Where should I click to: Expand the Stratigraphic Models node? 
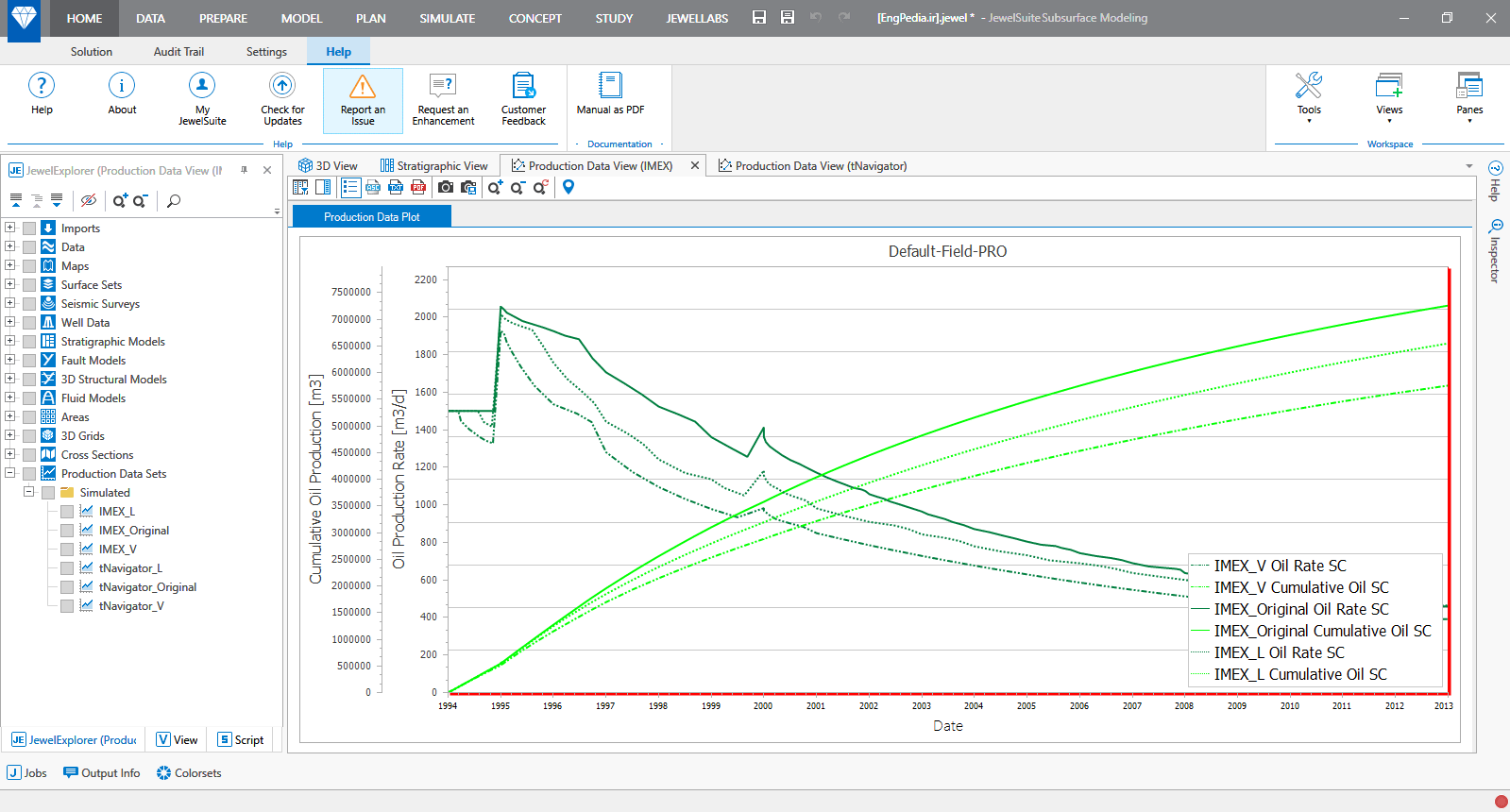(10, 341)
